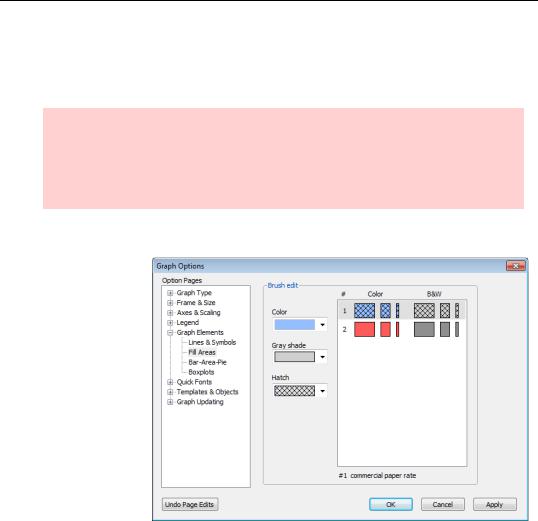Click the '#1 commercial paper rate' label
The height and width of the screenshot is (521, 538).
click(377, 476)
